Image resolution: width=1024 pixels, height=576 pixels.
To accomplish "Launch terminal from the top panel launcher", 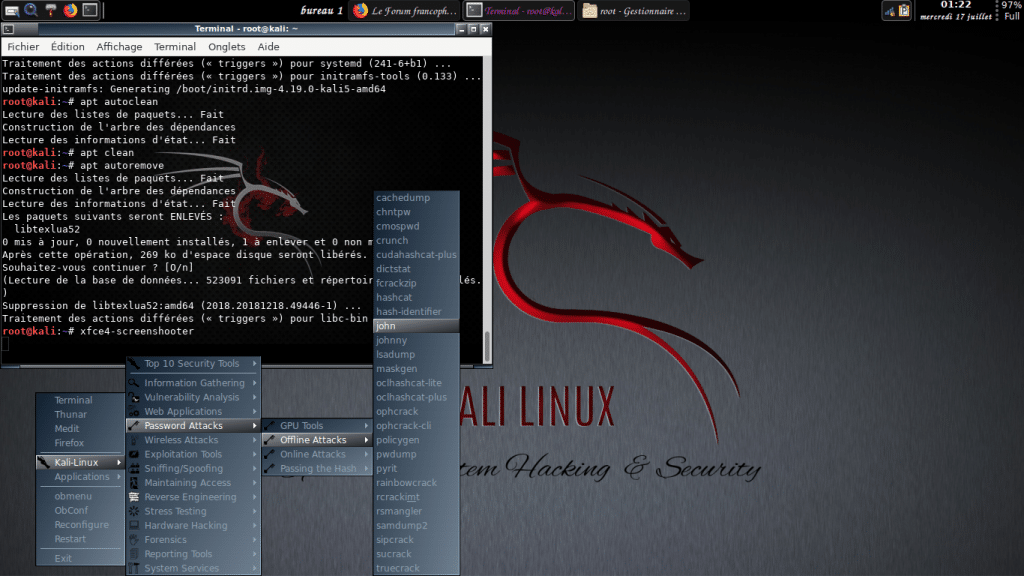I will tap(90, 10).
